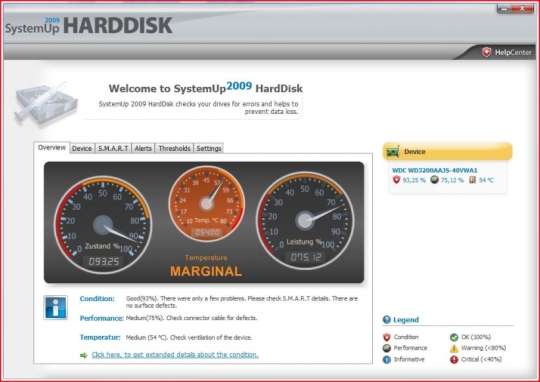The width and height of the screenshot is (540, 382).
Task: Select the WDC WD3200AAJS-40VWA1 device
Action: pyautogui.click(x=435, y=170)
